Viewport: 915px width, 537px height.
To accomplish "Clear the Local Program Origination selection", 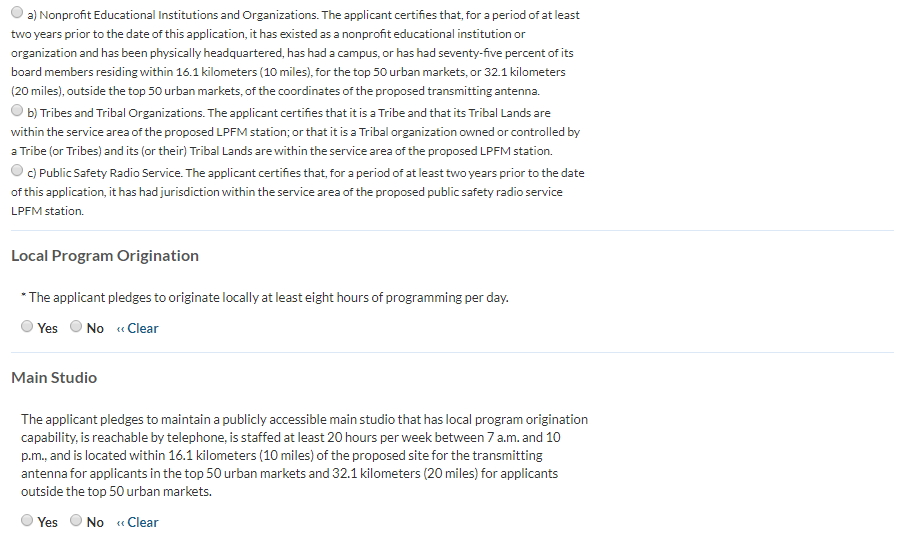I will coord(138,328).
